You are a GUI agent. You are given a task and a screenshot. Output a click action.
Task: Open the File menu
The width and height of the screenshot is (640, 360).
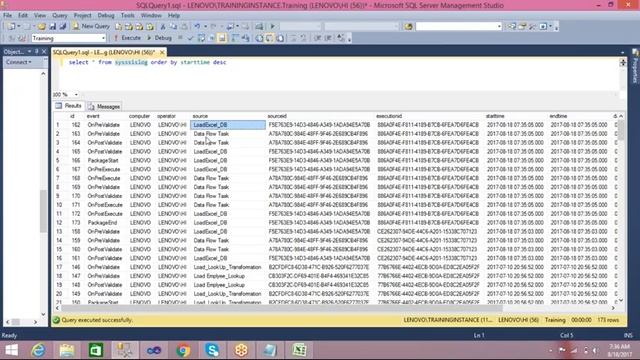pos(7,16)
